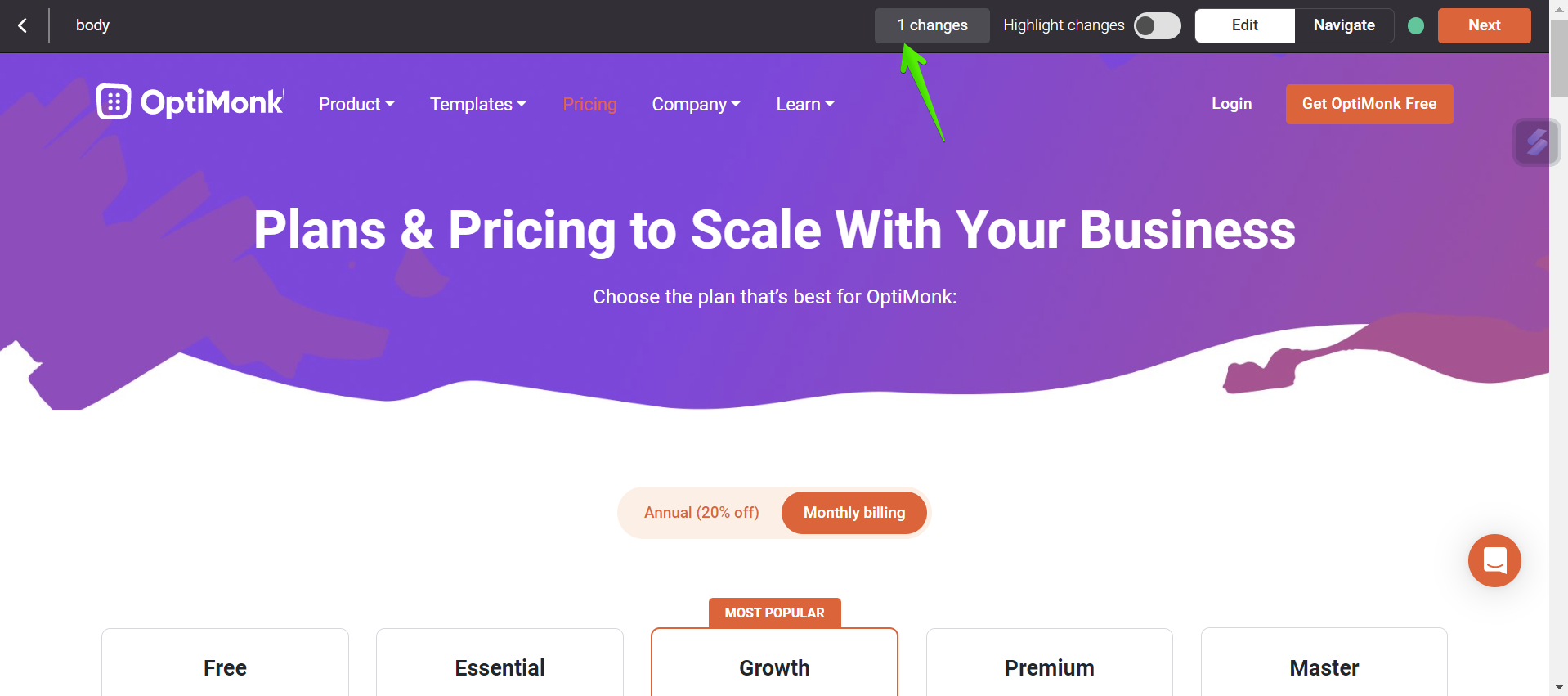
Task: Click the green status dot indicator
Action: click(x=1416, y=25)
